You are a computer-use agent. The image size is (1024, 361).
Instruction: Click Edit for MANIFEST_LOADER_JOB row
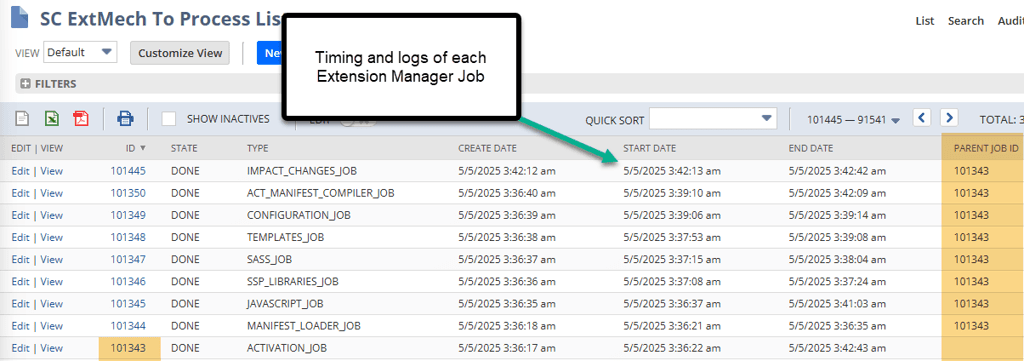(20, 326)
